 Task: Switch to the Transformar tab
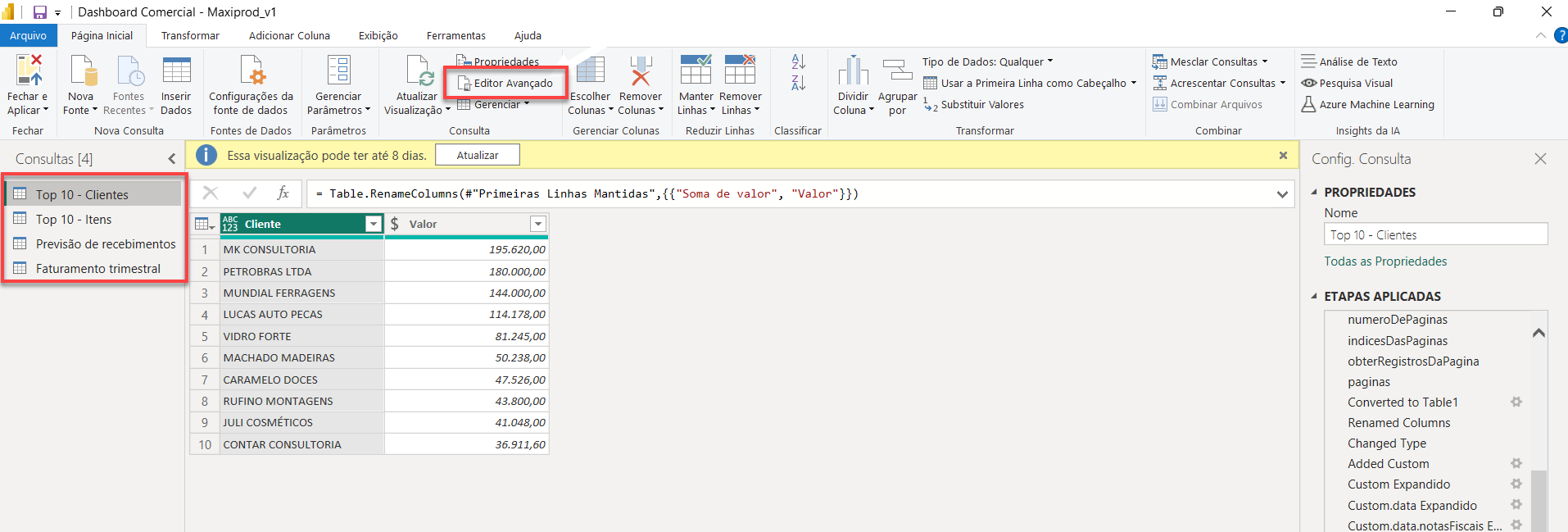(190, 36)
